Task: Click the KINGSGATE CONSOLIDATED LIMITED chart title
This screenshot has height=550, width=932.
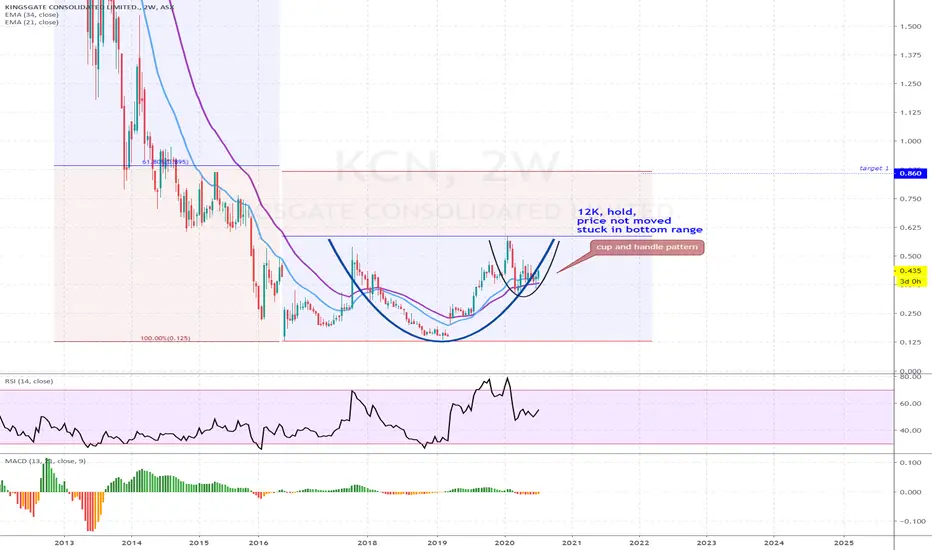Action: (x=89, y=7)
